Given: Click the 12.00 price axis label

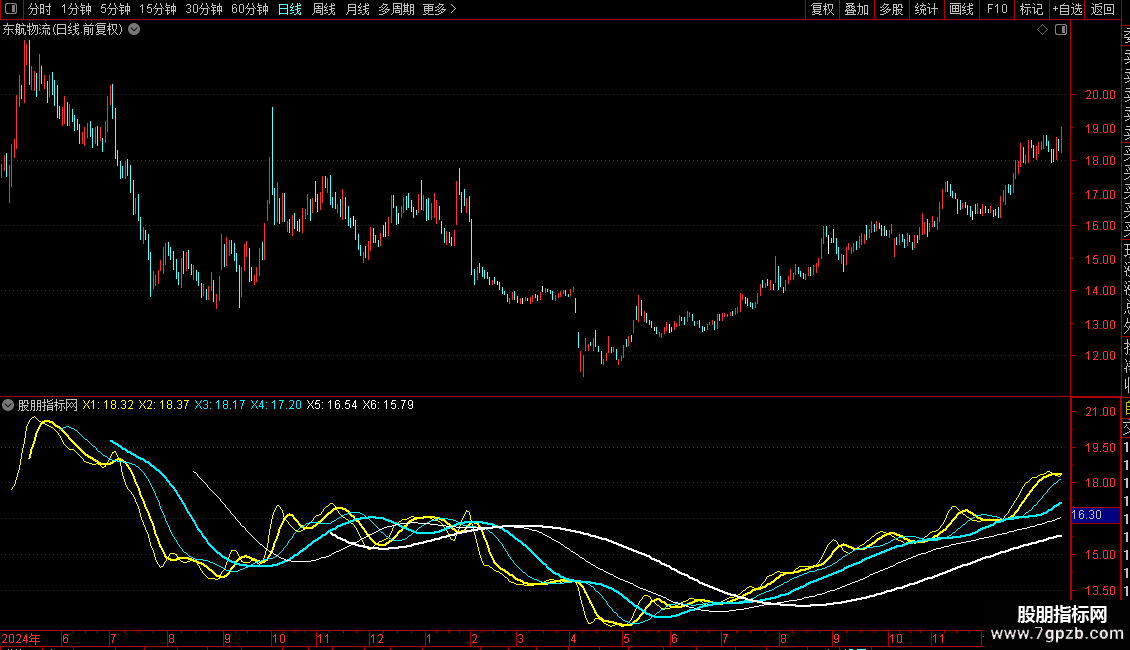Looking at the screenshot, I should coord(1100,356).
